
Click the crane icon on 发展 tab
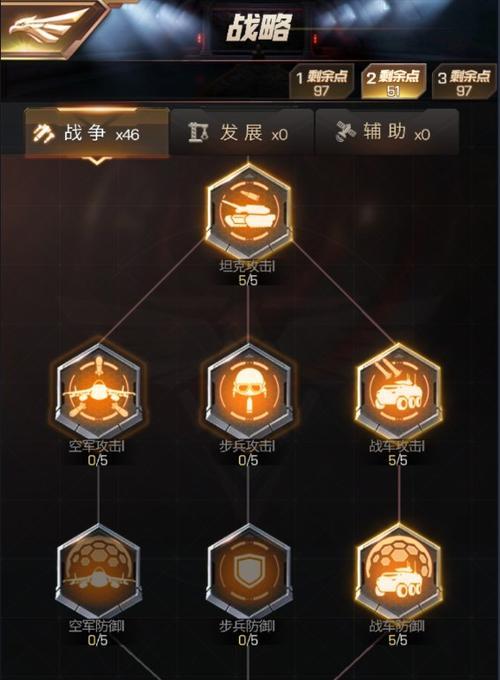point(198,132)
